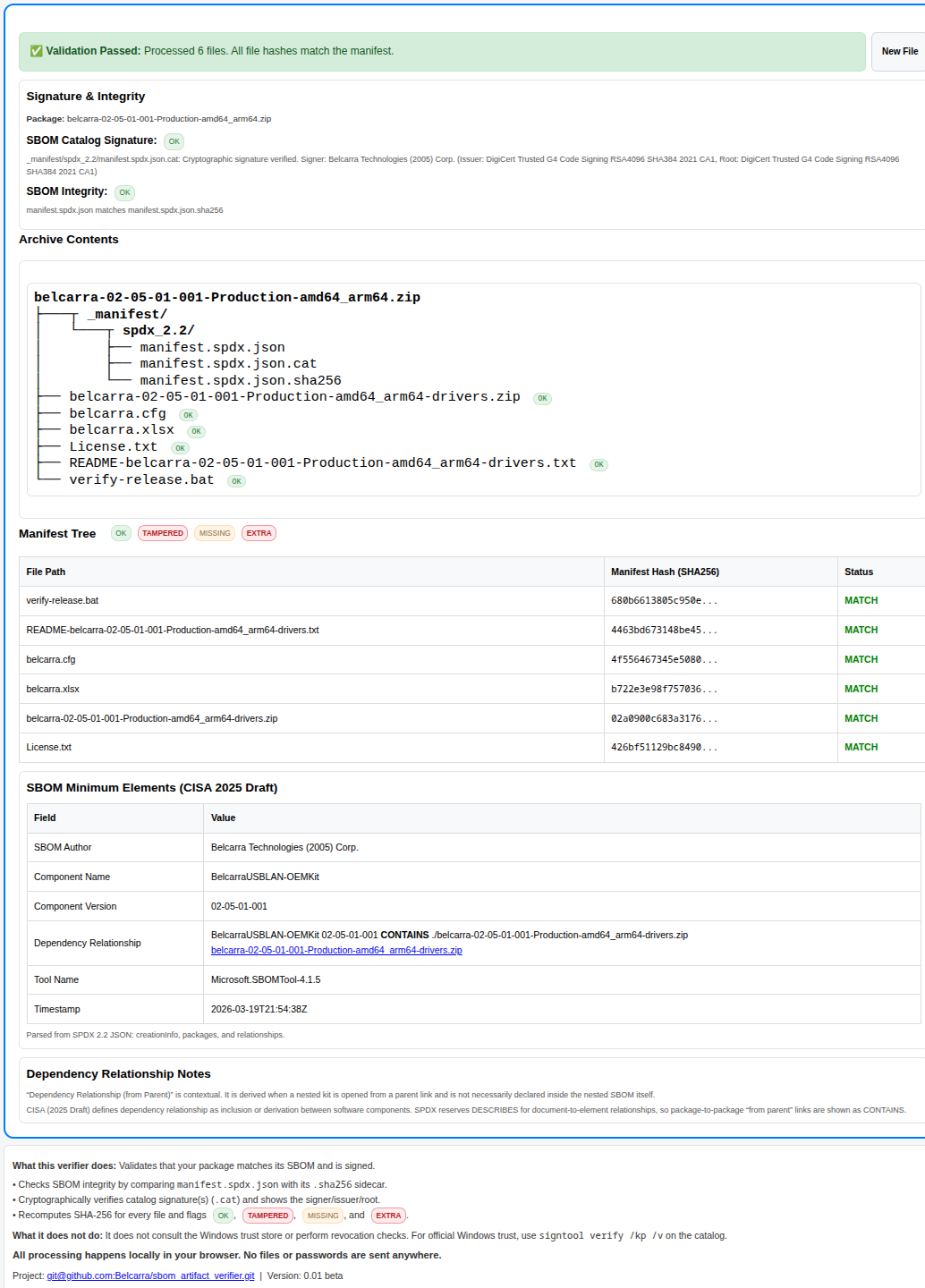
Task: Click OK badge after drivers.zip tree entry
Action: (x=542, y=399)
